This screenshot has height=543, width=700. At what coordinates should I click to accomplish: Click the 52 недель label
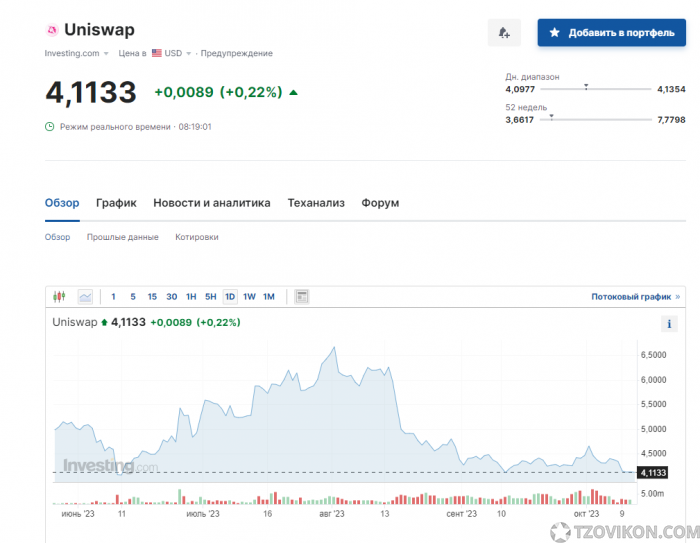(x=526, y=107)
